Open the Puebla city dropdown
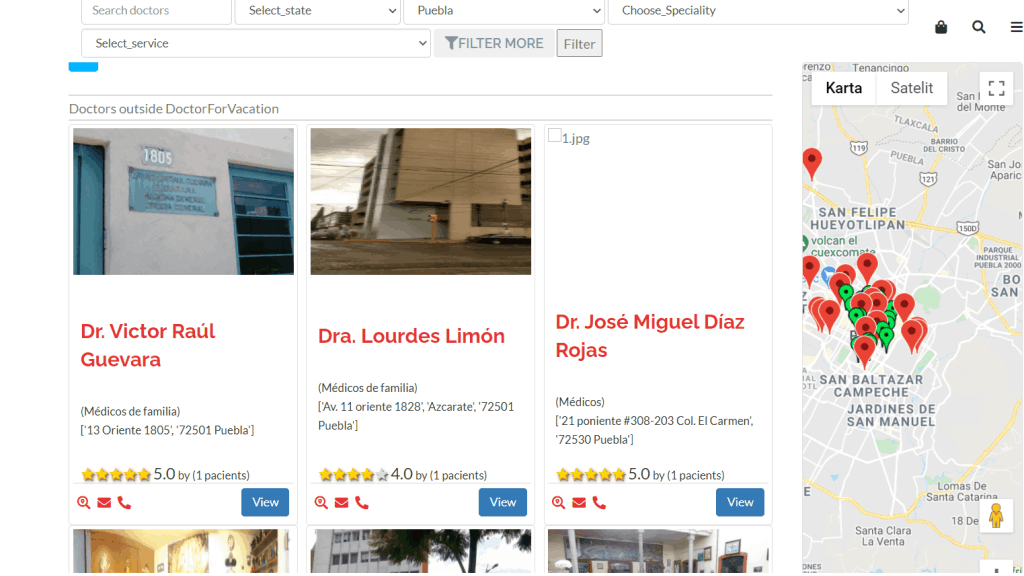Screen dimensions: 1024x576 pos(503,11)
